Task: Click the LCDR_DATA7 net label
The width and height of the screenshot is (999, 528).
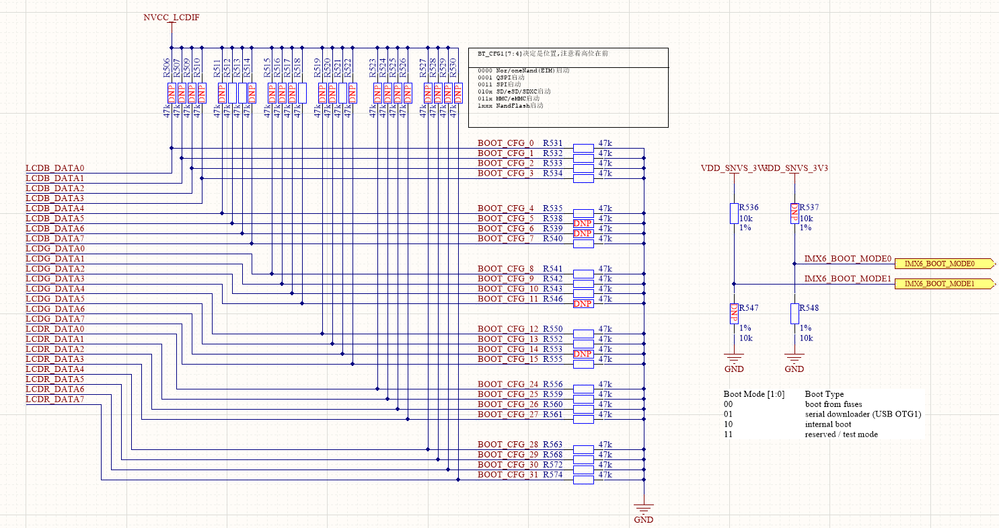Action: (55, 399)
